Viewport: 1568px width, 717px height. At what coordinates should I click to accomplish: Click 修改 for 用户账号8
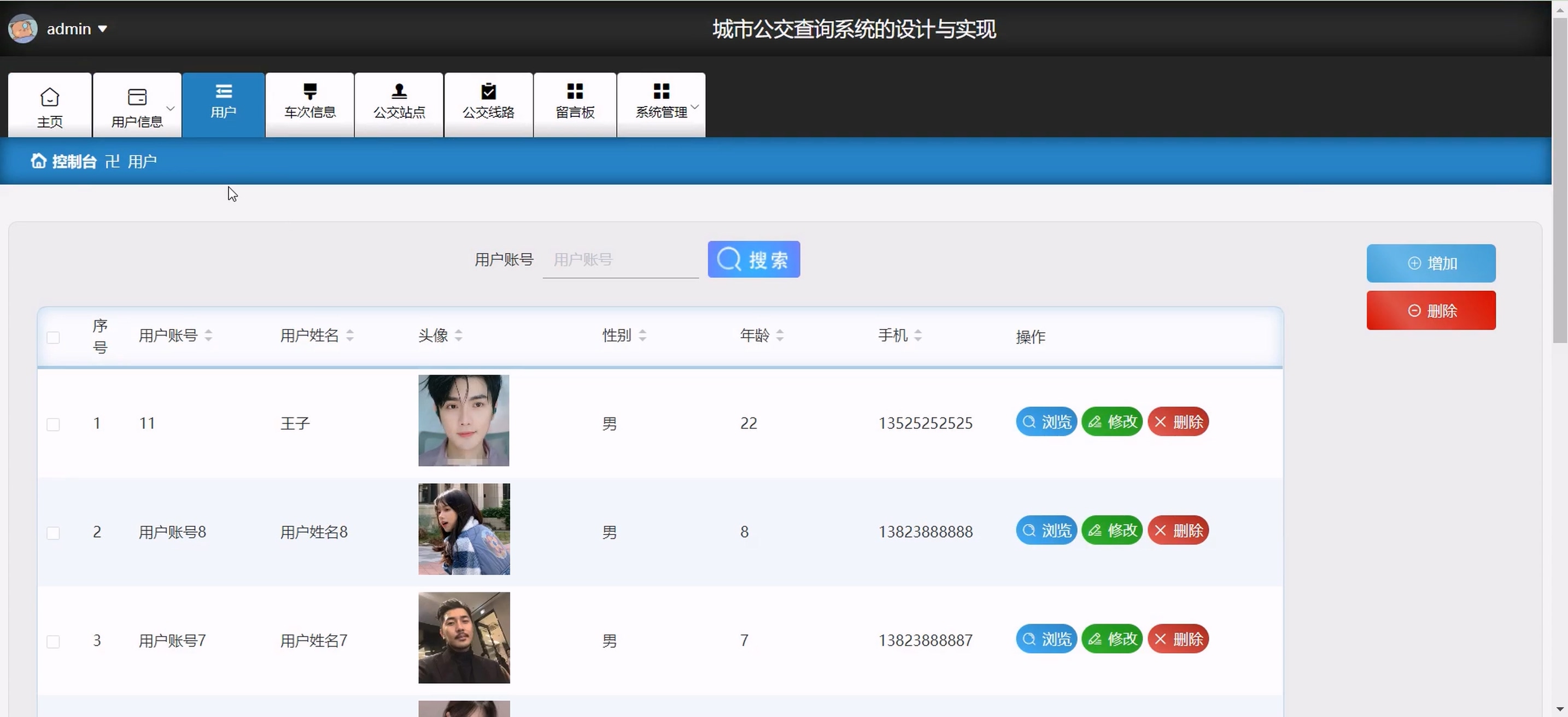[x=1112, y=531]
